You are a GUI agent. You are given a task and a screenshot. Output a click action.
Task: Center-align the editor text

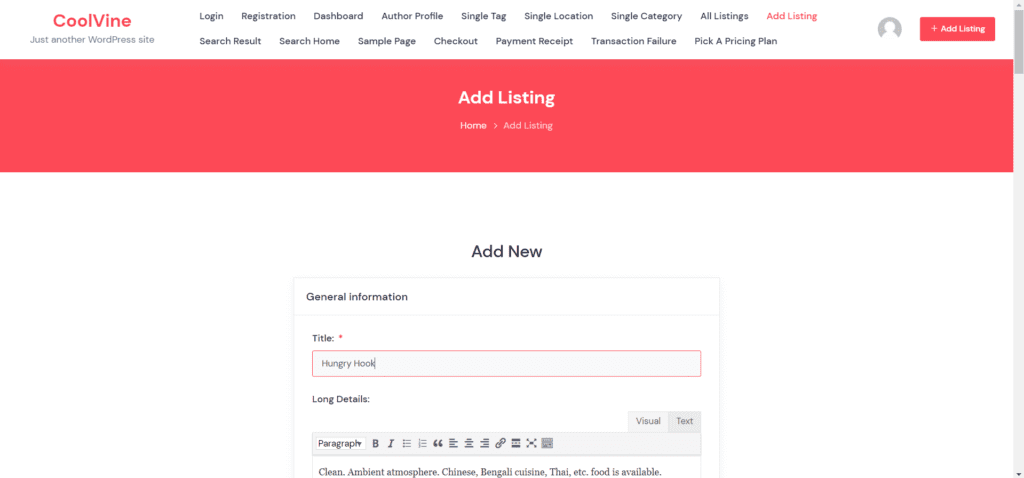[469, 443]
